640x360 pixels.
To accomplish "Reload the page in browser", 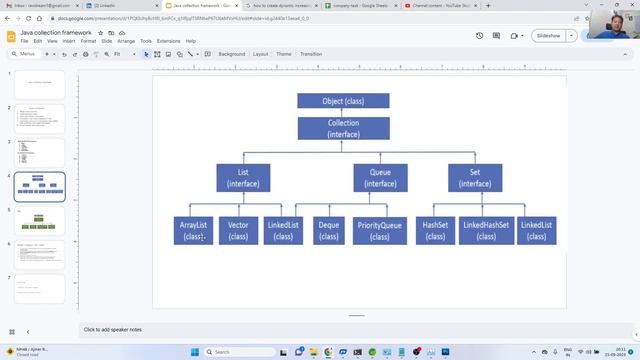I will 29,18.
